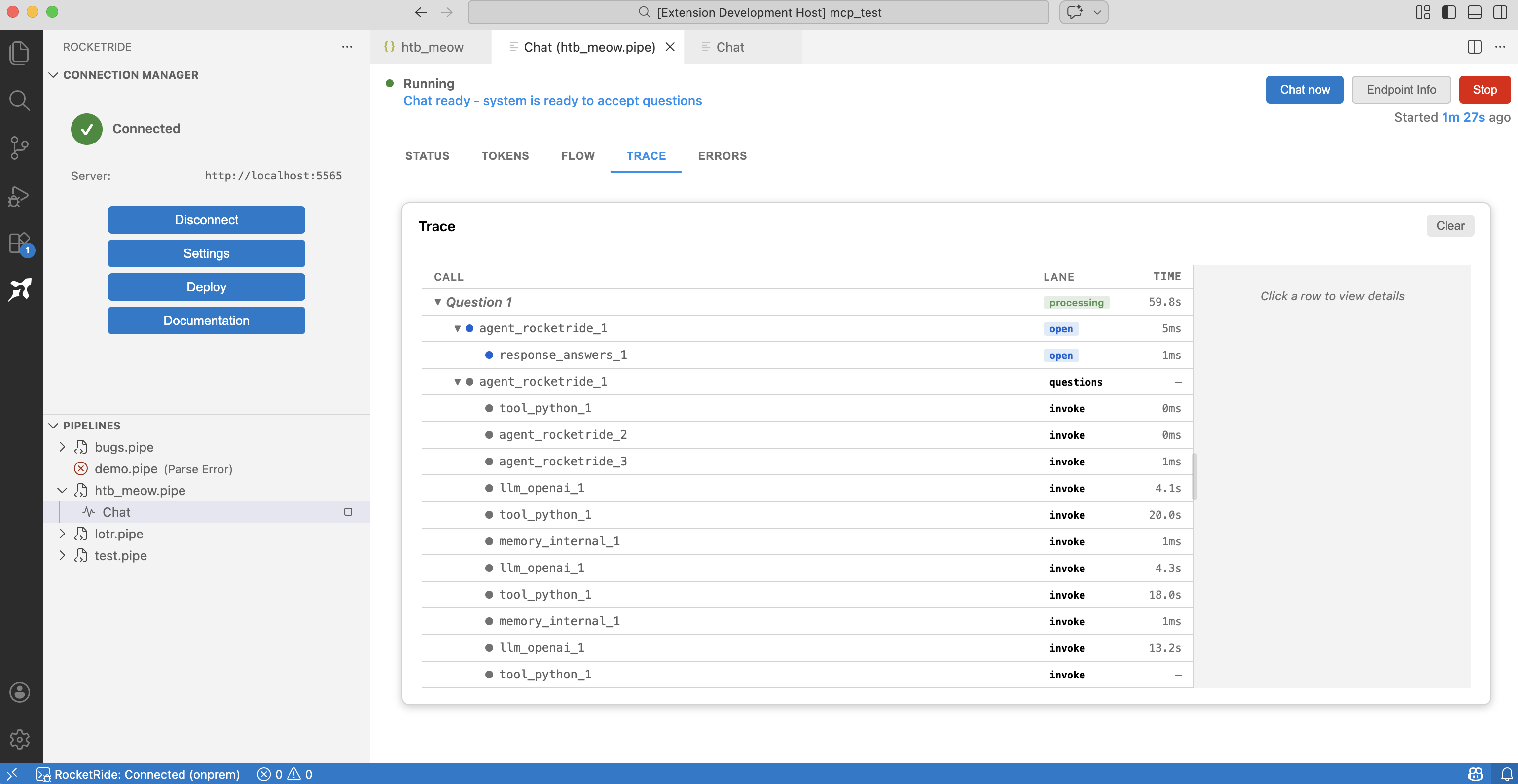Switch to the Chat editor tab

coord(731,47)
